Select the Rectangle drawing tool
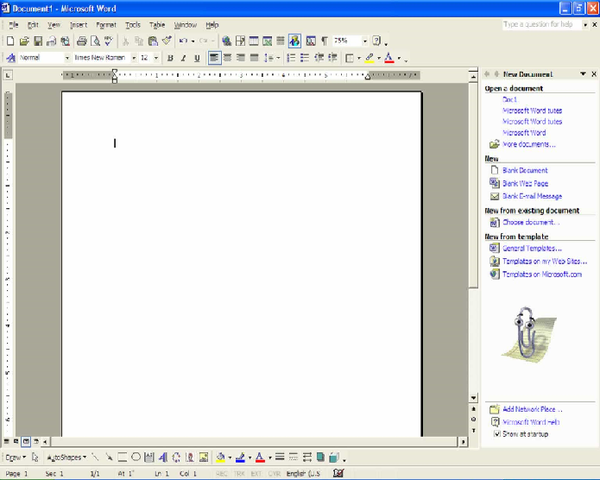Viewport: 600px width, 480px height. click(x=122, y=457)
